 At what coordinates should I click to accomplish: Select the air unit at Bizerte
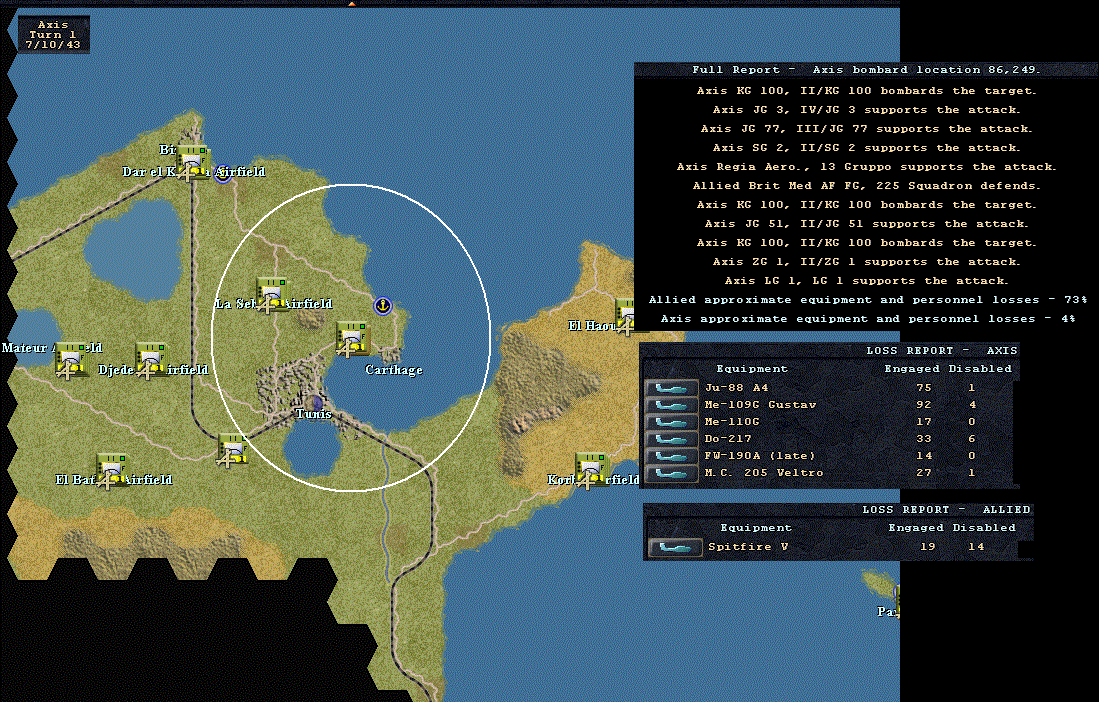pyautogui.click(x=193, y=163)
